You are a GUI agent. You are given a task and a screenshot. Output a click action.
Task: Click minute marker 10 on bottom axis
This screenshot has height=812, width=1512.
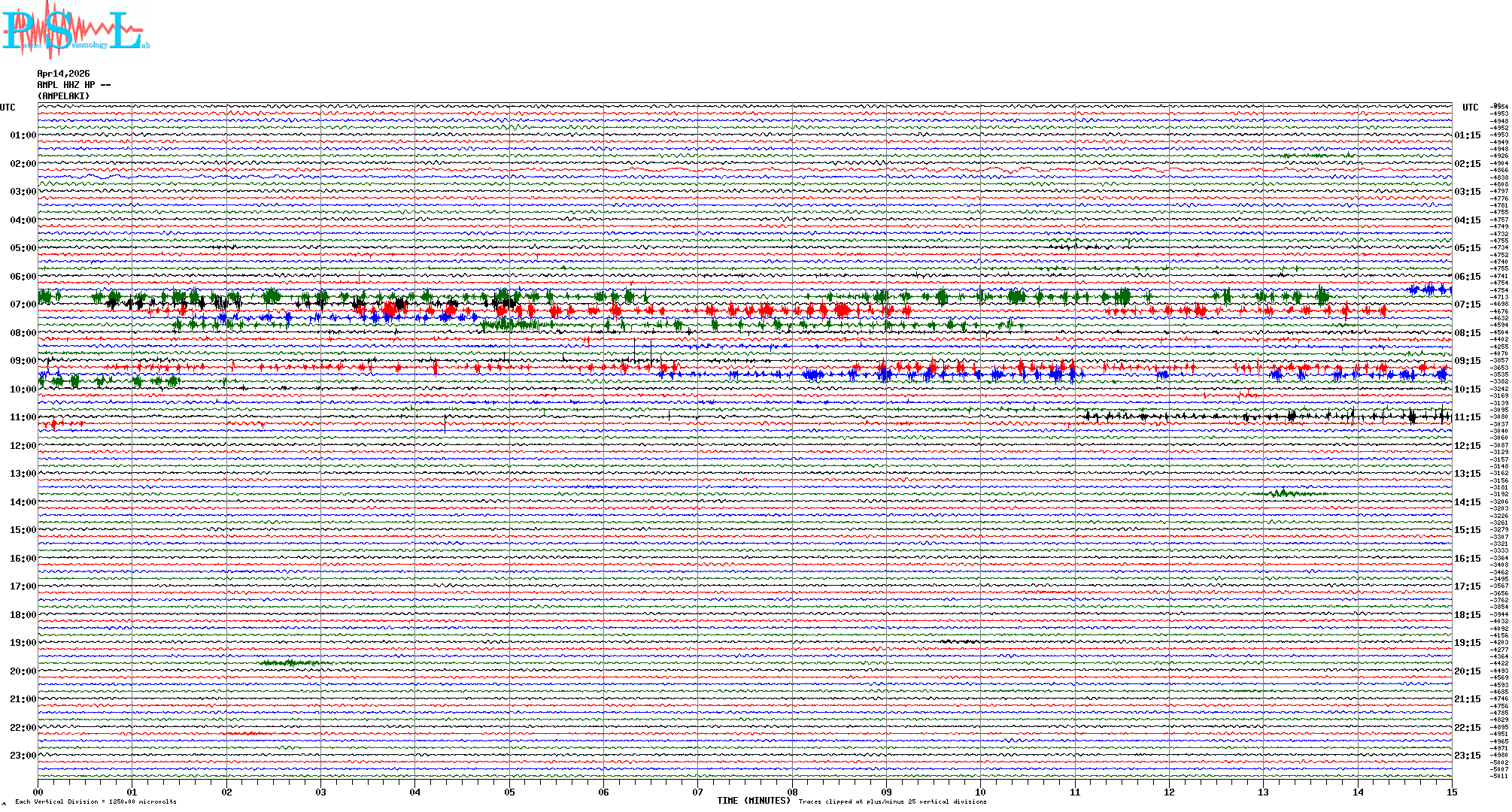point(980,792)
